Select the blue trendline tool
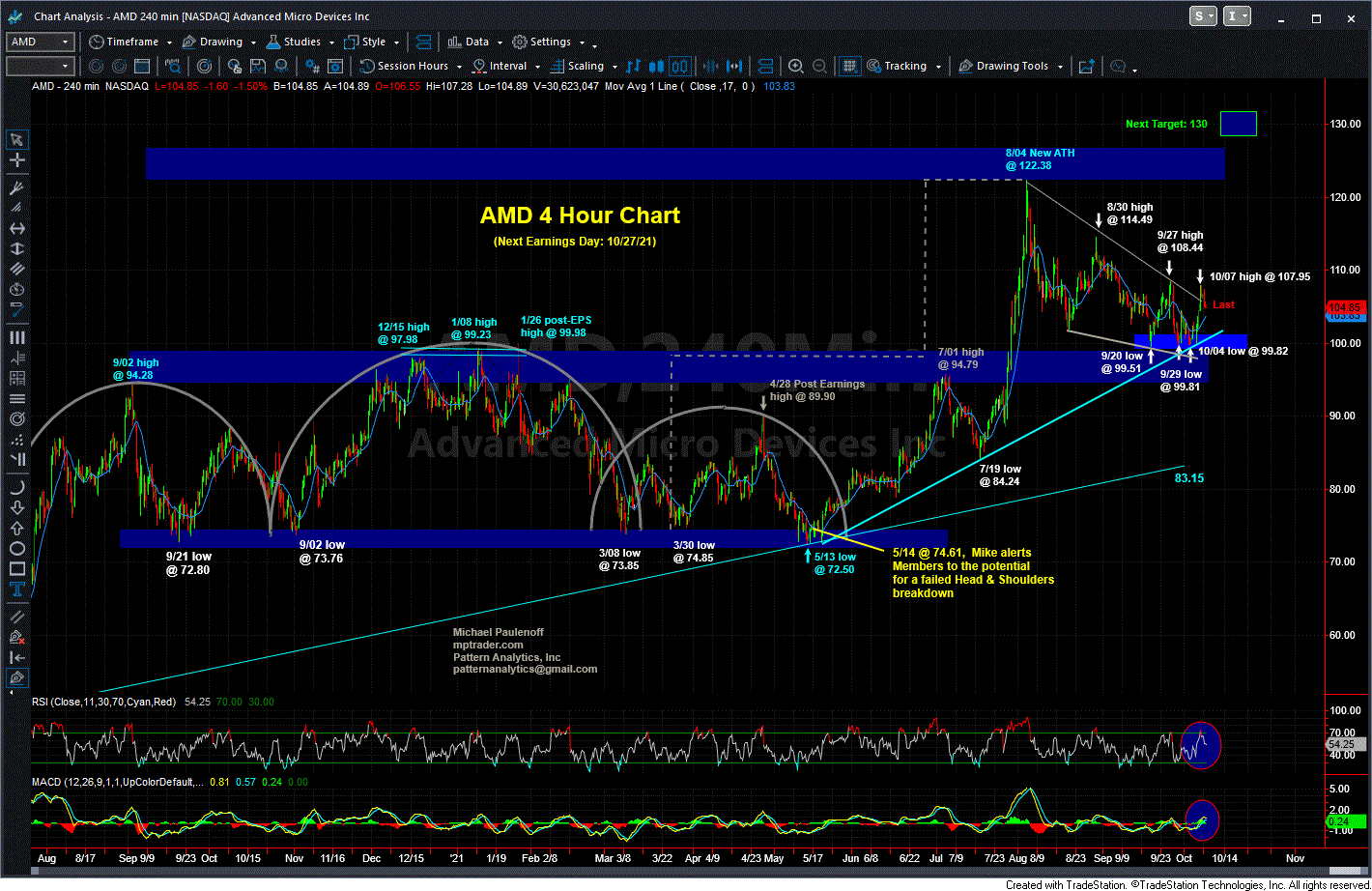The height and width of the screenshot is (891, 1372). point(17,309)
